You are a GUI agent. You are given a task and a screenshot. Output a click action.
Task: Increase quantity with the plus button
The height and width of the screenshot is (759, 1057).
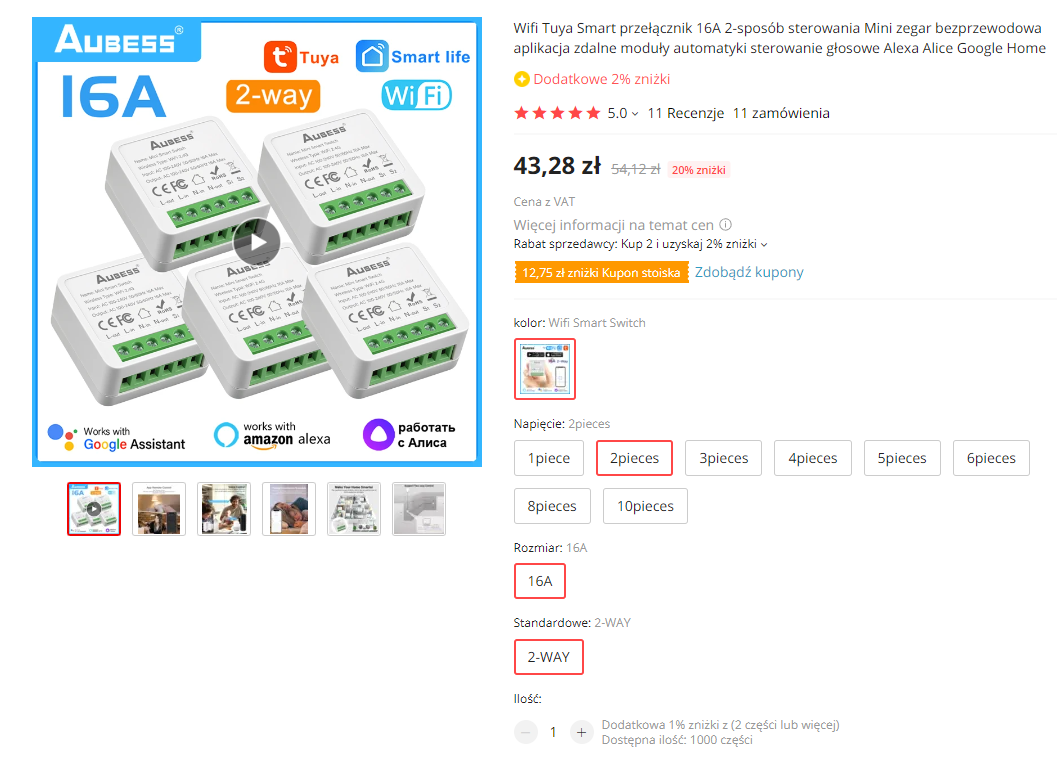click(581, 732)
